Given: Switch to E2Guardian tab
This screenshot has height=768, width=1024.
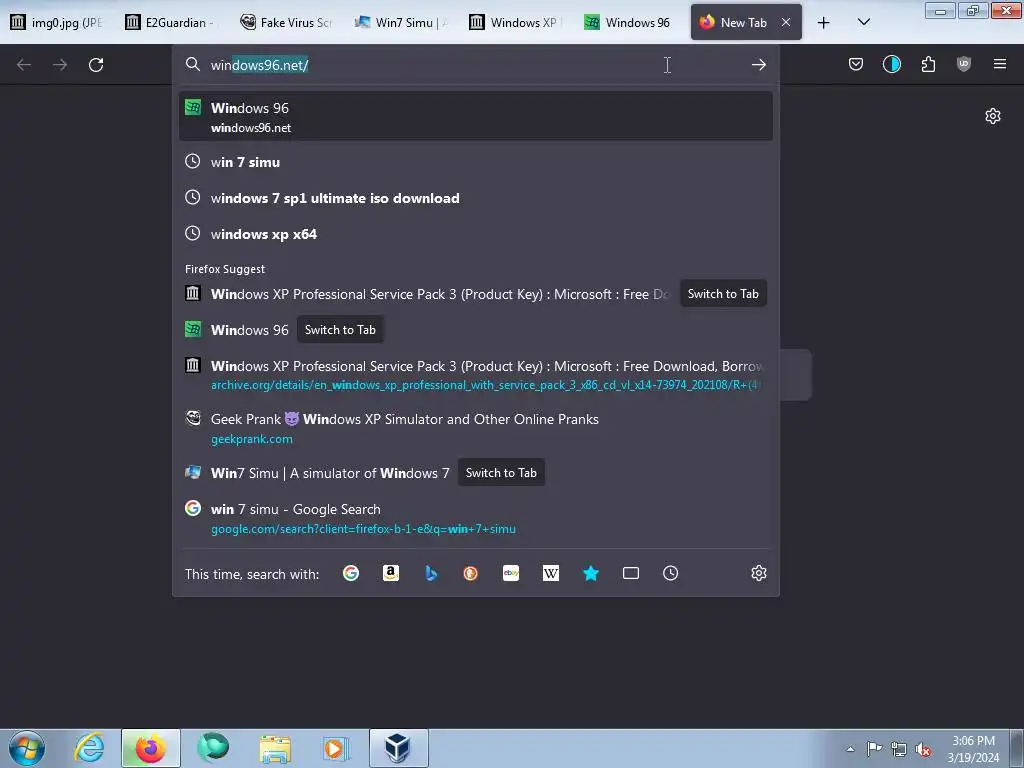Looking at the screenshot, I should 172,22.
